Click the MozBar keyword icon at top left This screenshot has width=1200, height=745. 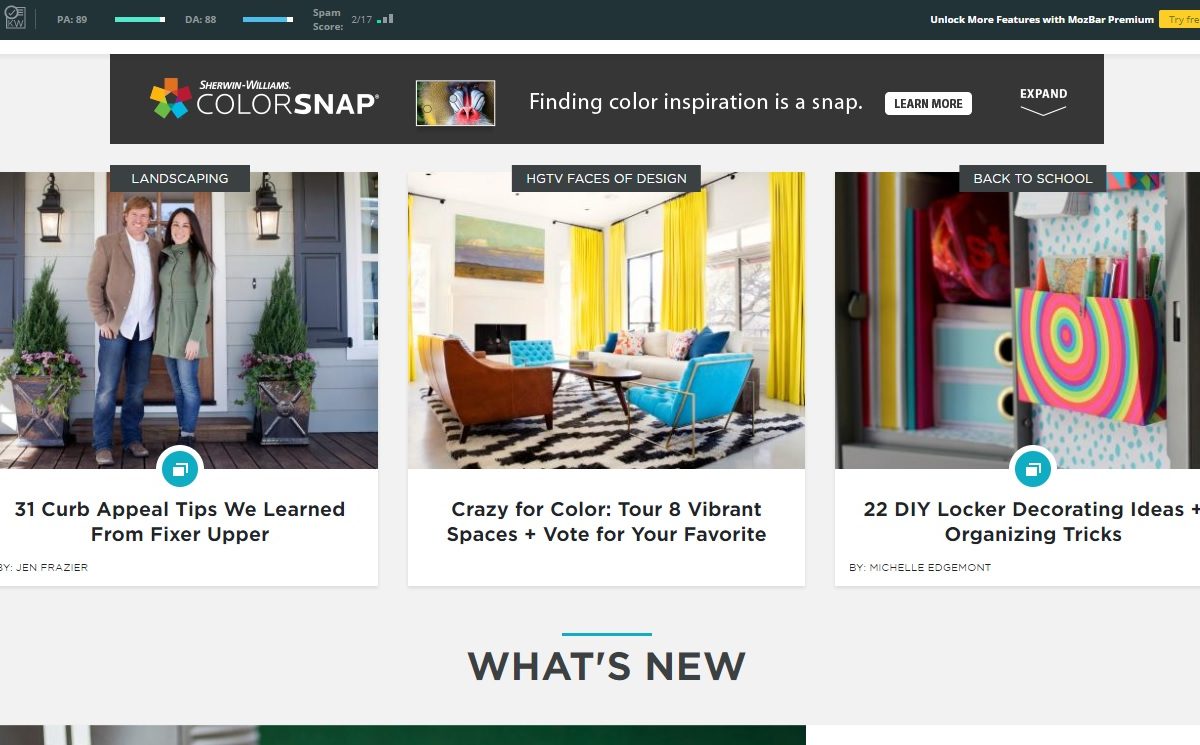coord(15,18)
